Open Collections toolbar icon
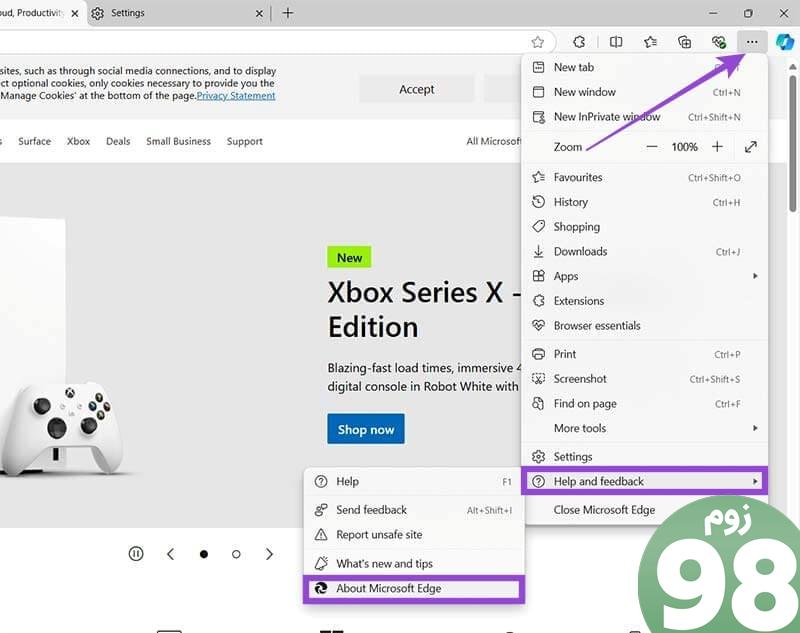 click(684, 42)
